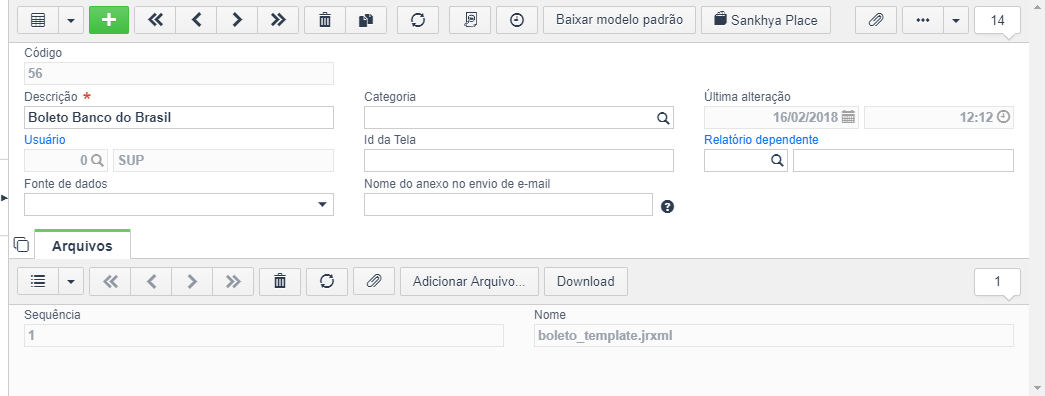This screenshot has height=396, width=1045.
Task: Click Baixar modelo padrão button
Action: 619,20
